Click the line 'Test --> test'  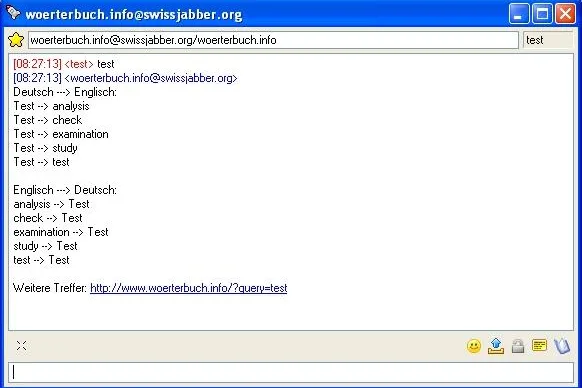[x=41, y=162]
